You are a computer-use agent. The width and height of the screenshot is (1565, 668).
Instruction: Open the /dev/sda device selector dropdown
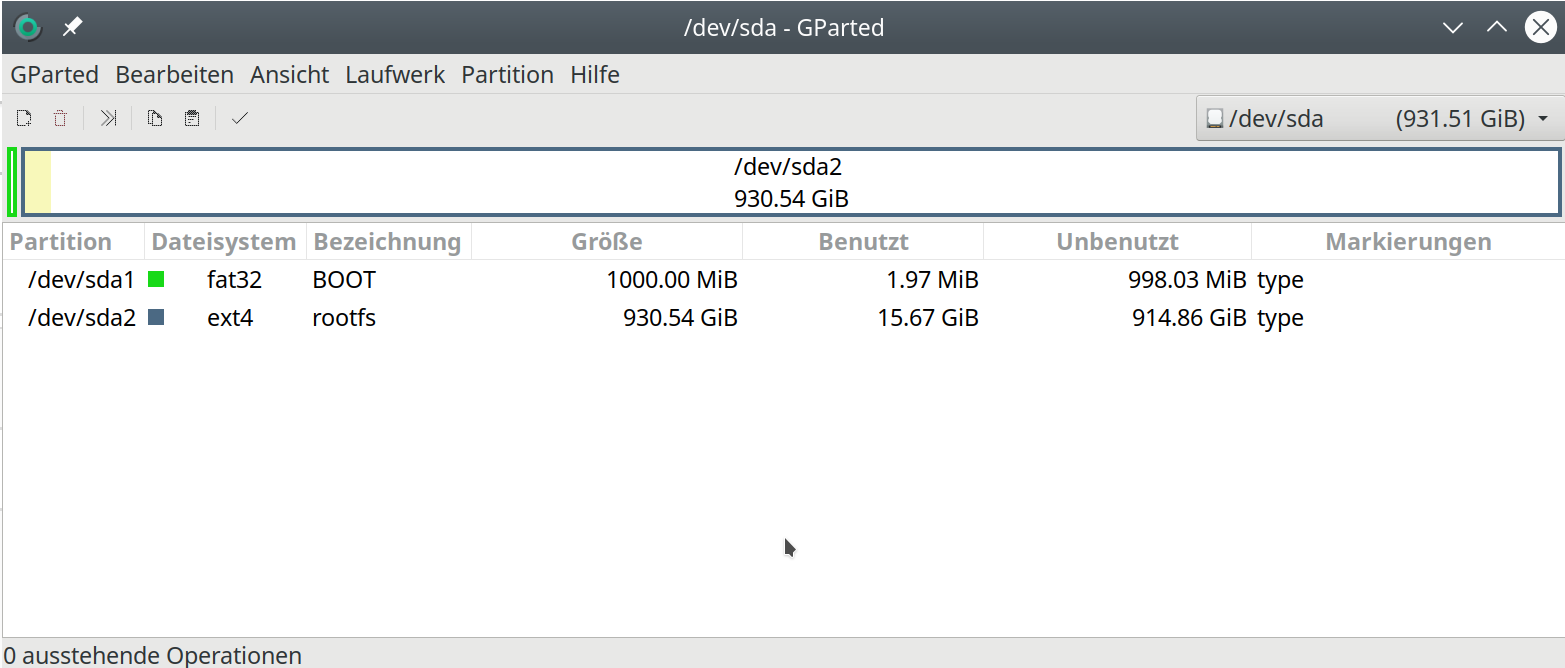[x=1378, y=119]
